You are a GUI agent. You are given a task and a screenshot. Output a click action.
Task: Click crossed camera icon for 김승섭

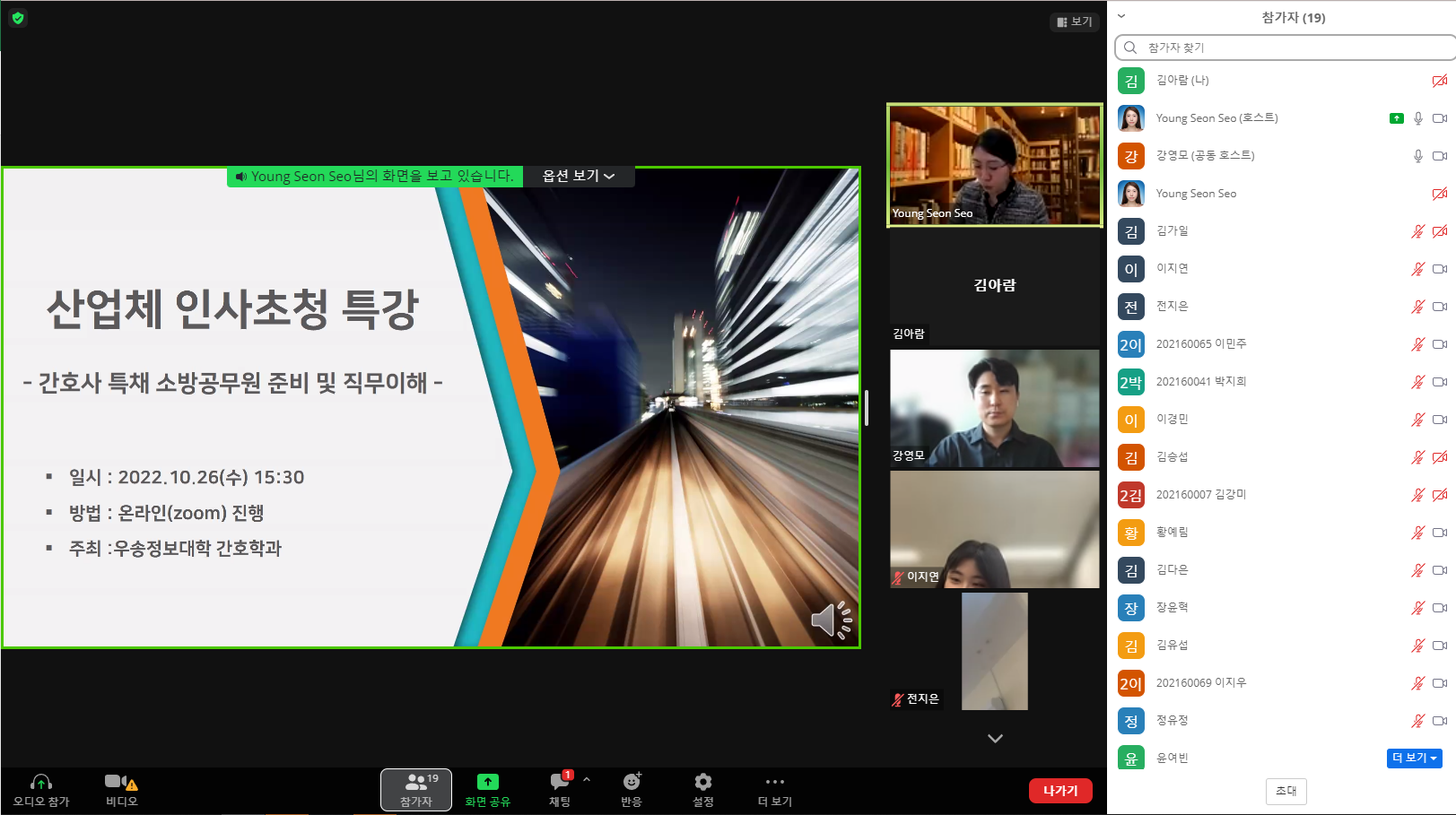pos(1440,457)
